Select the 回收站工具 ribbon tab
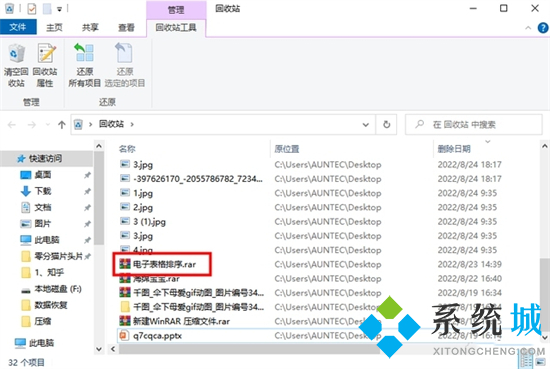This screenshot has width=550, height=369. [x=176, y=27]
